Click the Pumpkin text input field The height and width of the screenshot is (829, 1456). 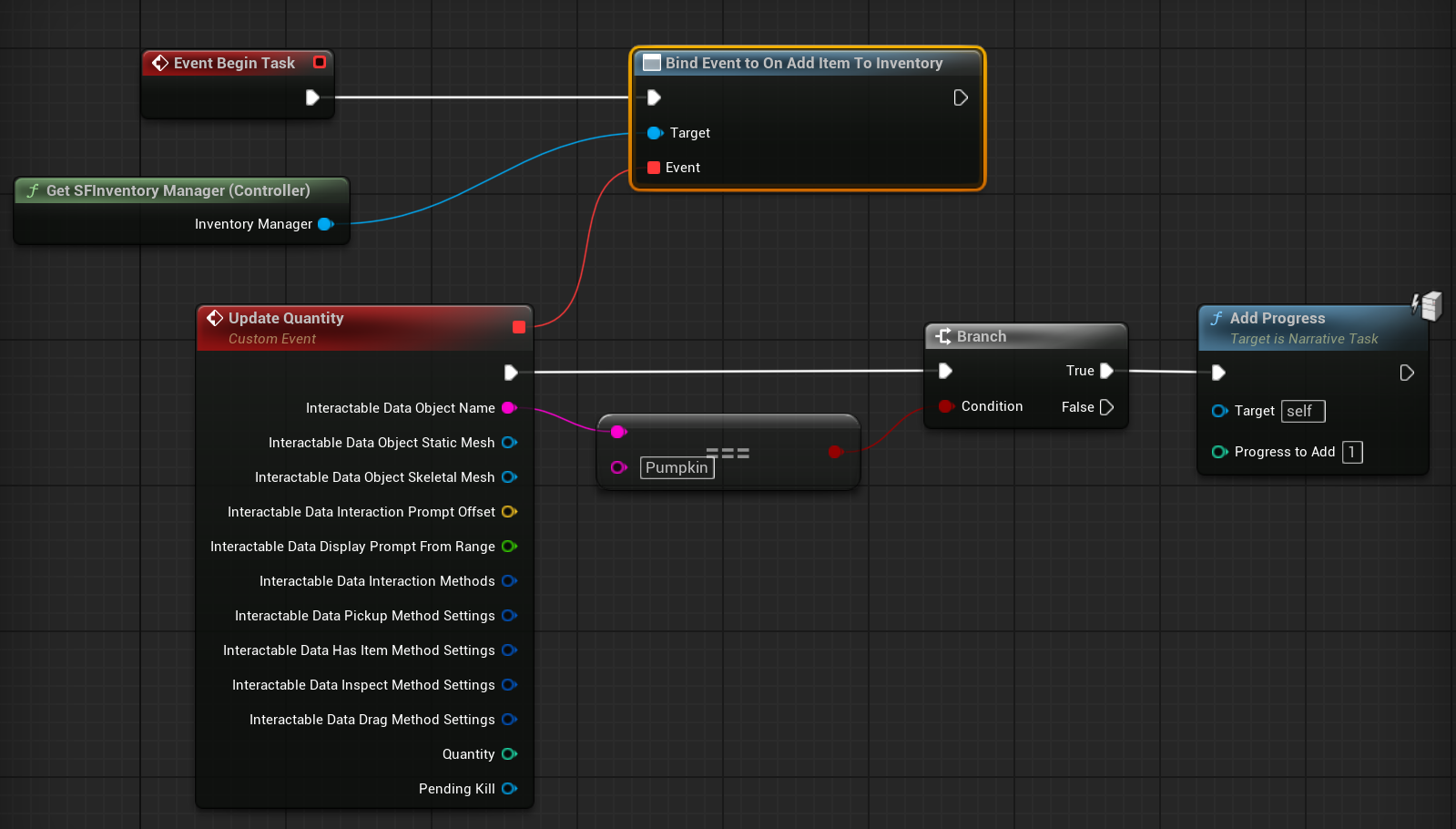point(677,467)
